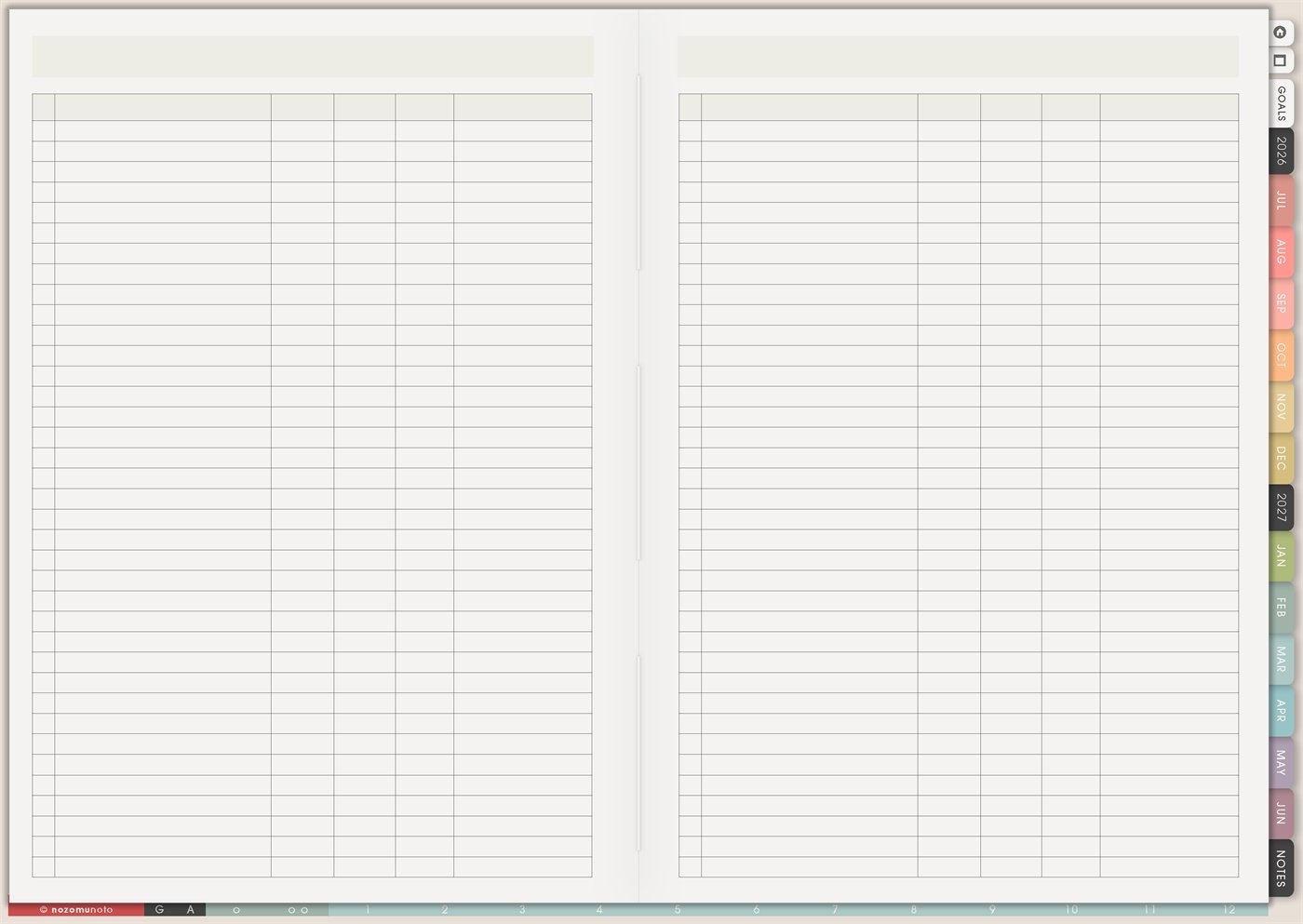
Task: Open the NOV month tab
Action: pyautogui.click(x=1281, y=407)
